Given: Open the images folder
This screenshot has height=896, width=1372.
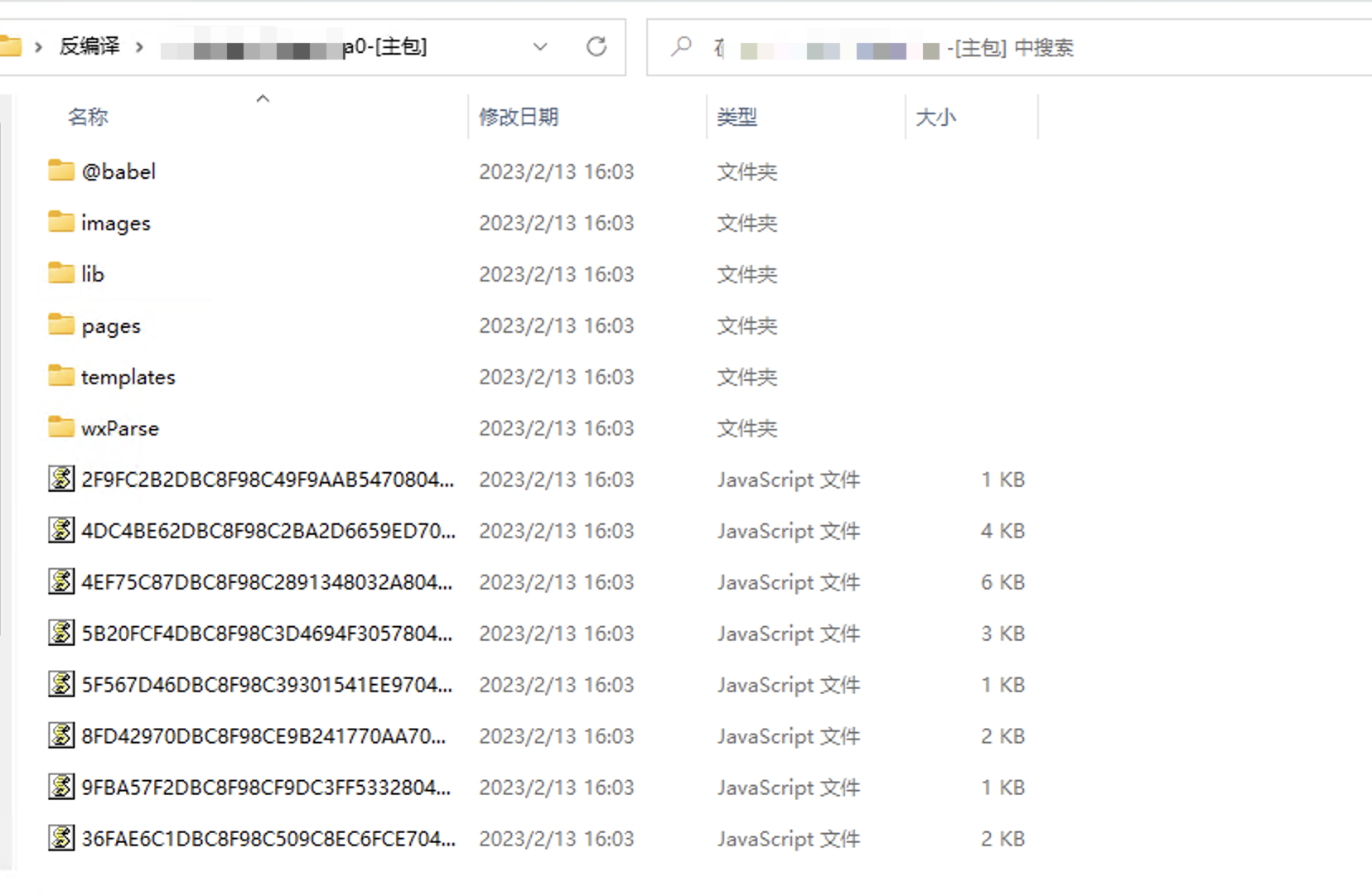Looking at the screenshot, I should click(115, 222).
